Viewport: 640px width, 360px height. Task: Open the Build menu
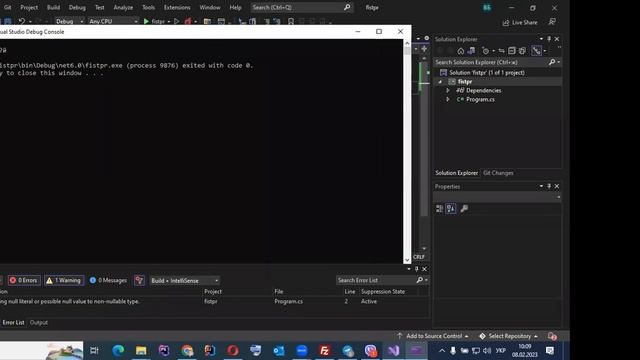coord(53,7)
